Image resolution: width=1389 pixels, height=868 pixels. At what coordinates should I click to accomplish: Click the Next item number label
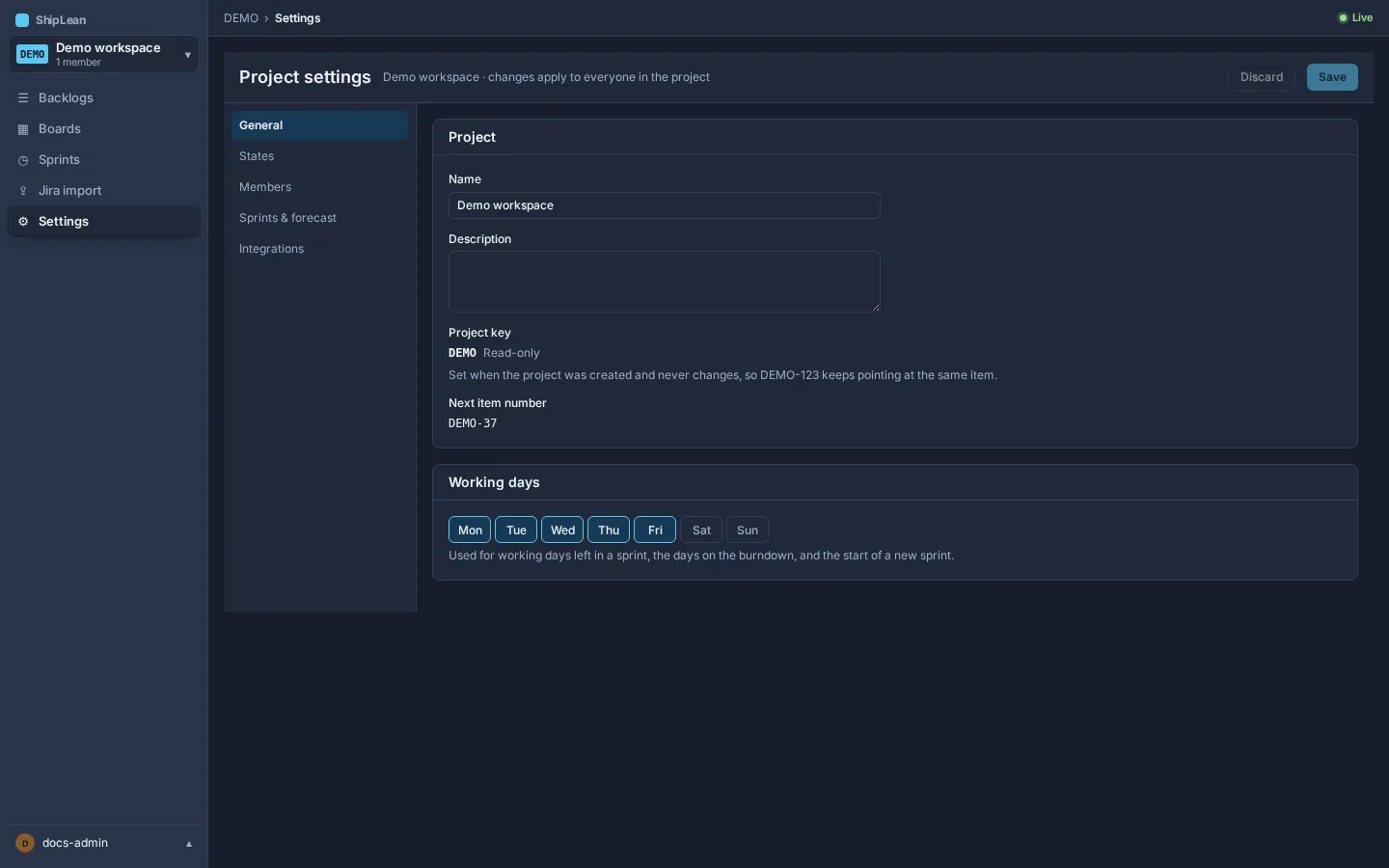tap(498, 403)
